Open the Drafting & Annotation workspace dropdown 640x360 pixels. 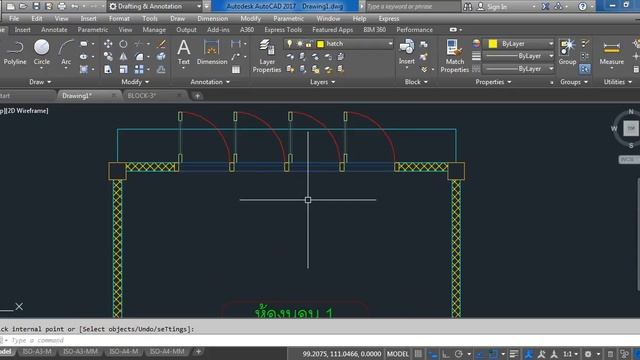click(x=199, y=6)
